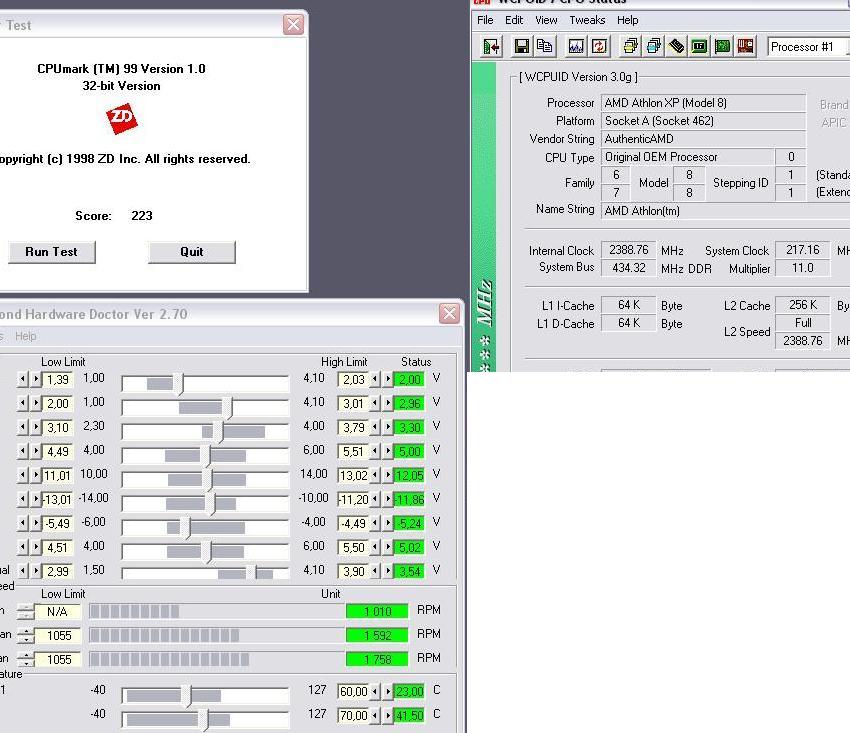Decrease the 4,51 low limit with left arrow

[x=23, y=546]
